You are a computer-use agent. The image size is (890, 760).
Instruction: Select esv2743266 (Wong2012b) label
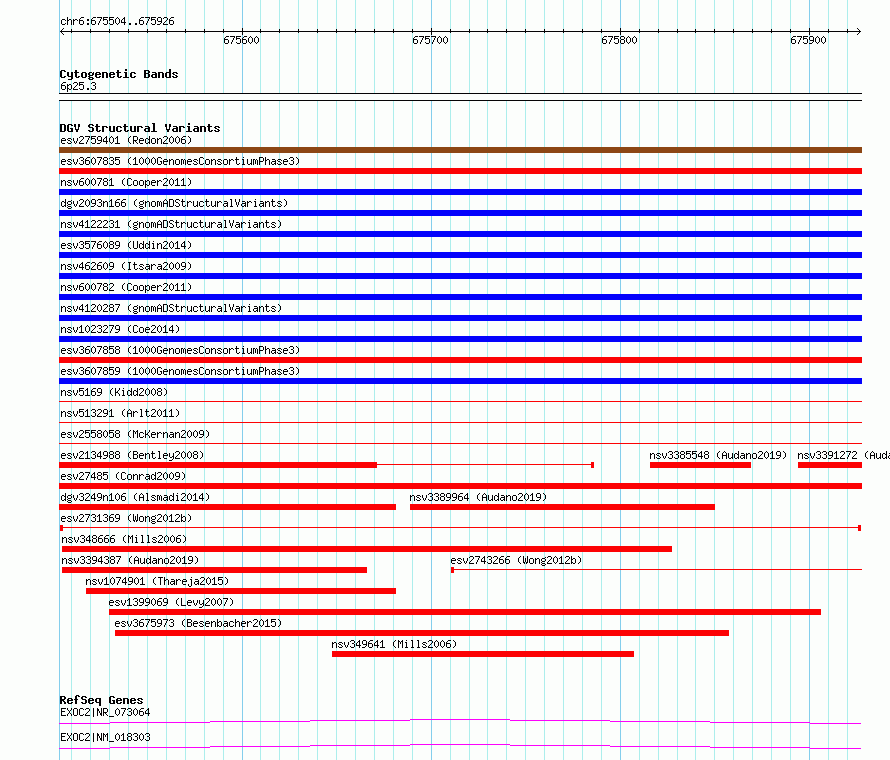(516, 560)
